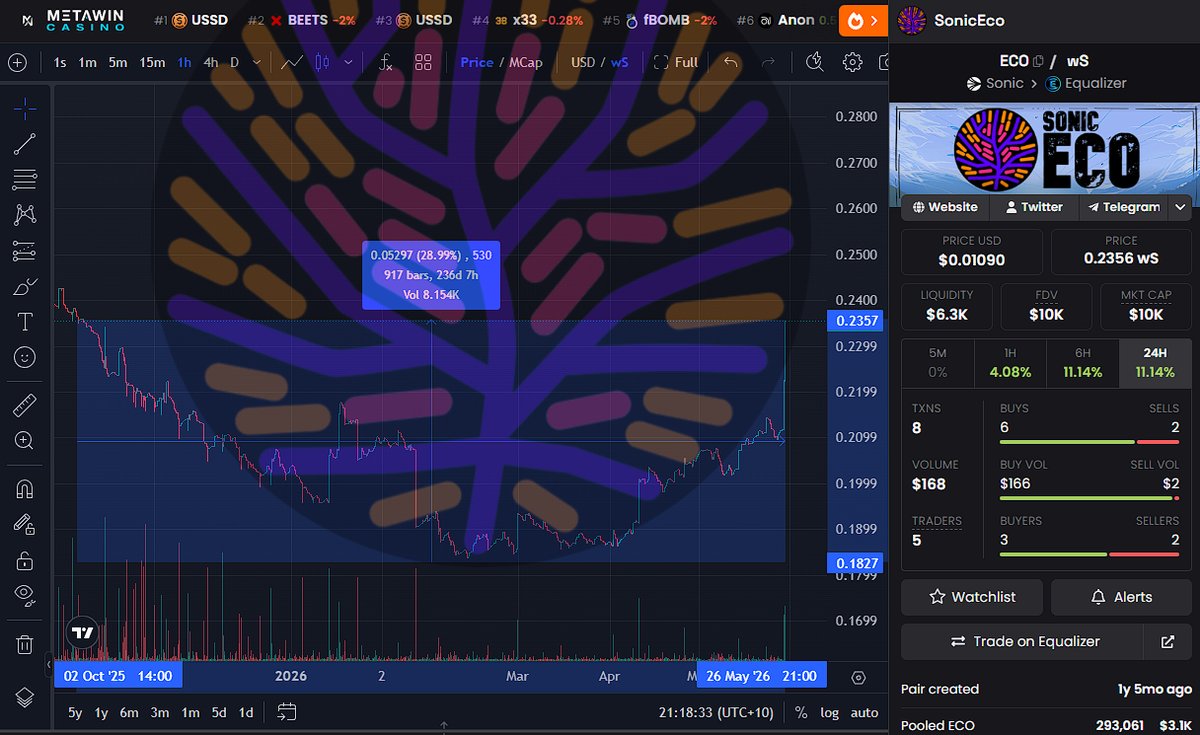Toggle magnet snap mode
Screen dimensions: 1200x735
click(x=25, y=489)
